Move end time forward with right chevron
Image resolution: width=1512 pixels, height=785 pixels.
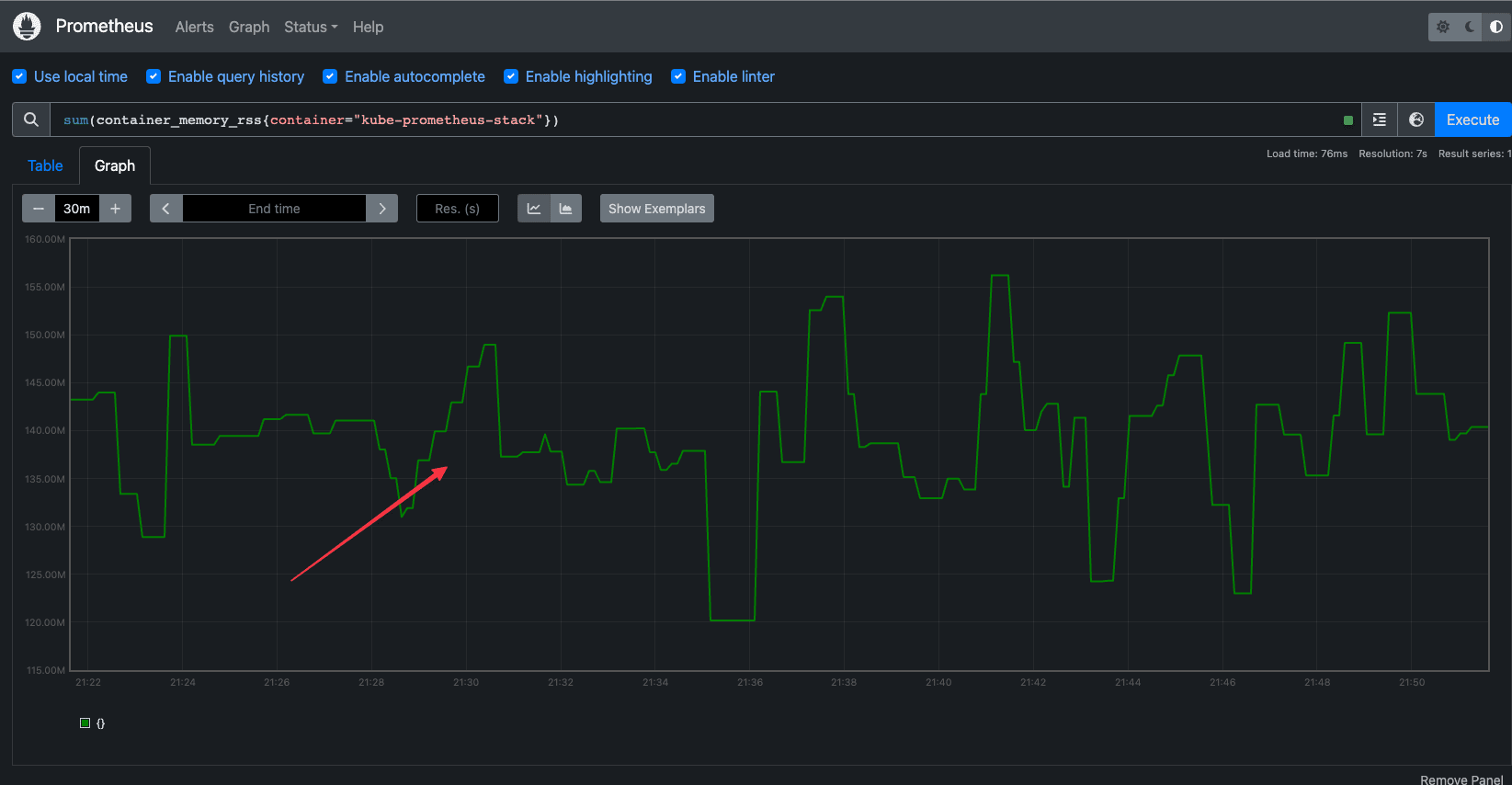pos(382,209)
